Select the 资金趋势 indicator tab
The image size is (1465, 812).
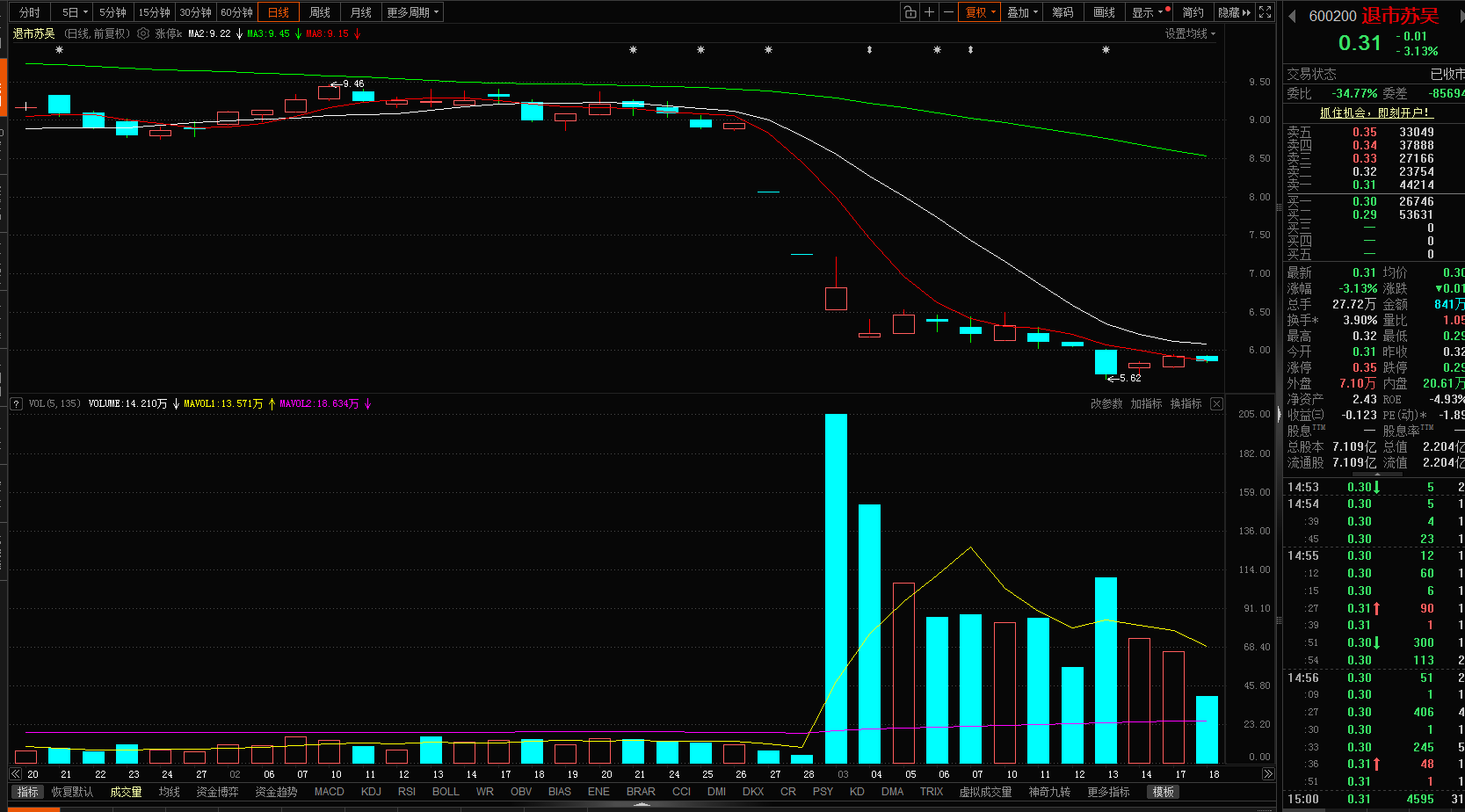[276, 792]
